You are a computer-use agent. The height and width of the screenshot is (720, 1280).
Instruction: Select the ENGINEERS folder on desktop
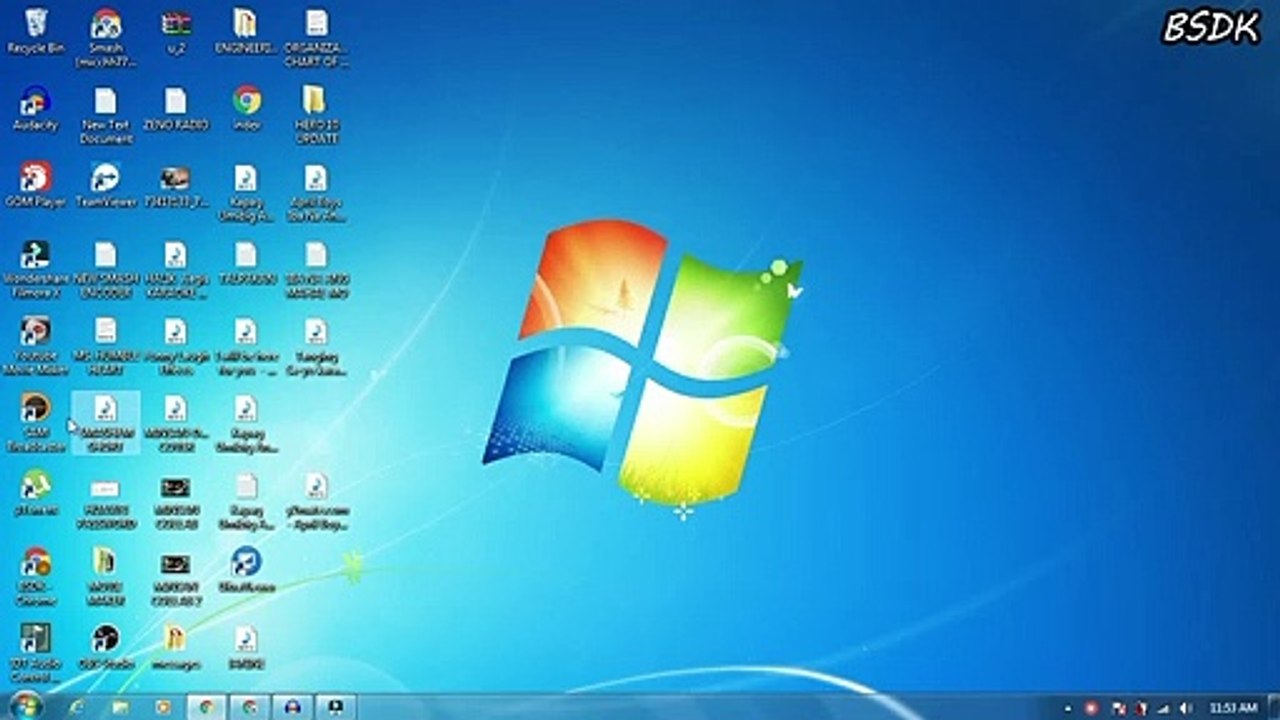pos(245,30)
